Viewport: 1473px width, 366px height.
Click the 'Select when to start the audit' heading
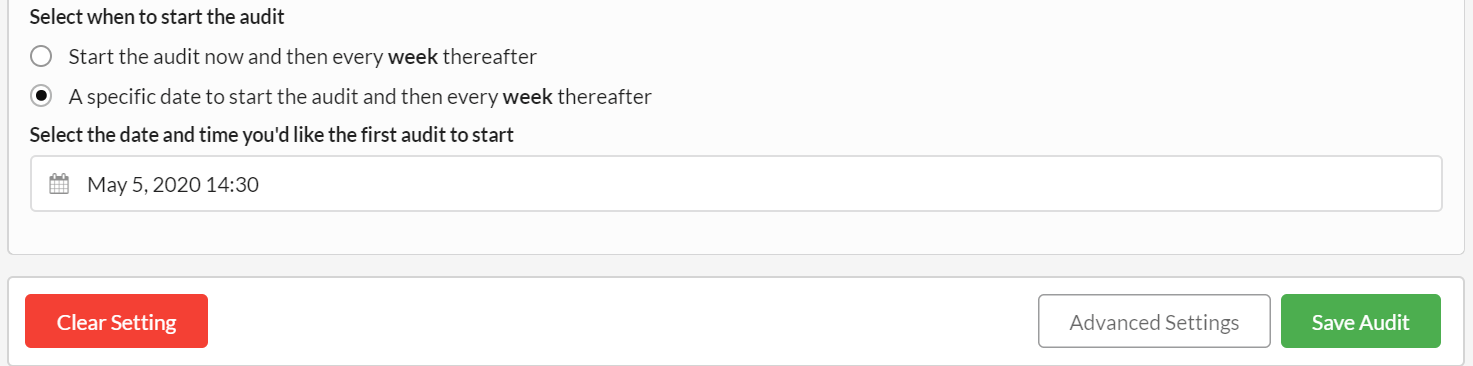(156, 17)
